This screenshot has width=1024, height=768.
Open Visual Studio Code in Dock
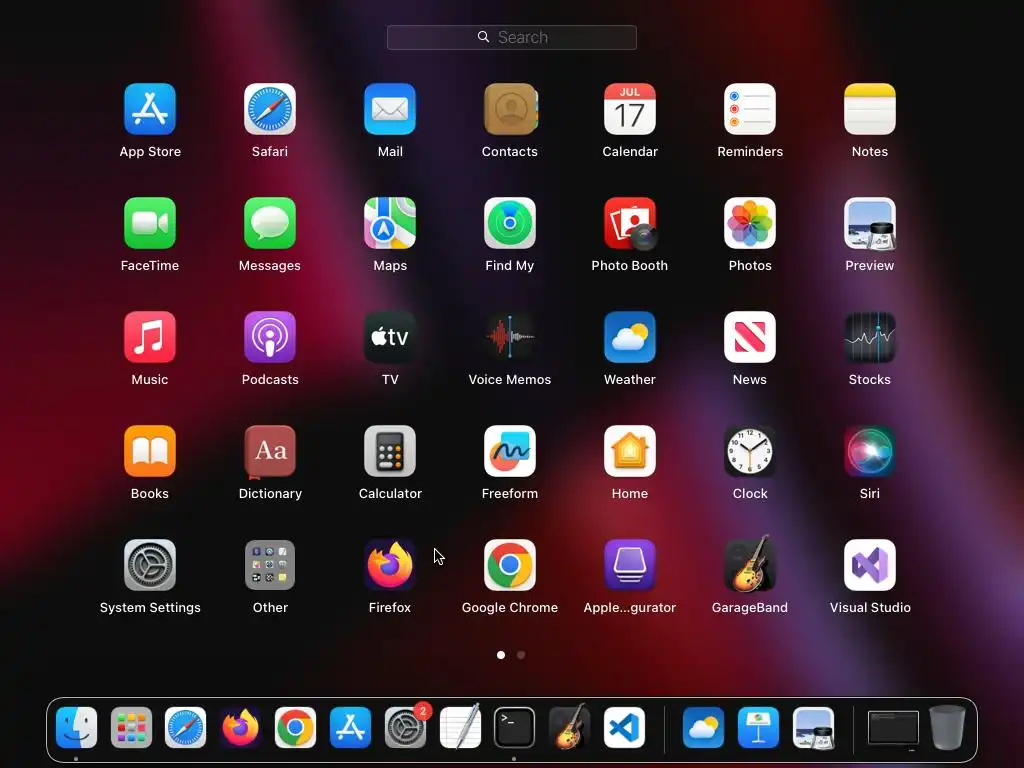click(624, 728)
